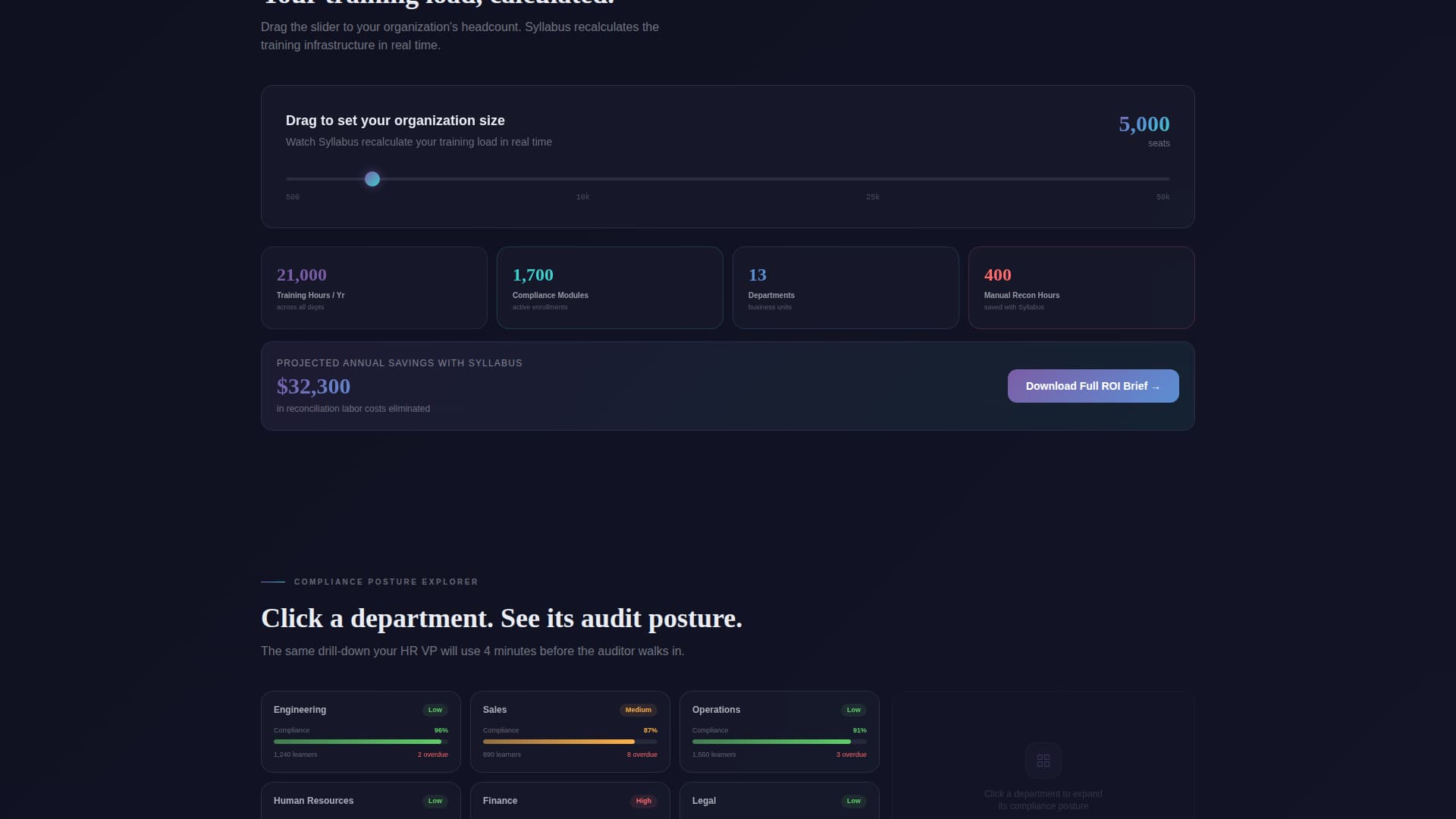Click the slider track near 10k mark
The image size is (1456, 819).
(x=582, y=179)
